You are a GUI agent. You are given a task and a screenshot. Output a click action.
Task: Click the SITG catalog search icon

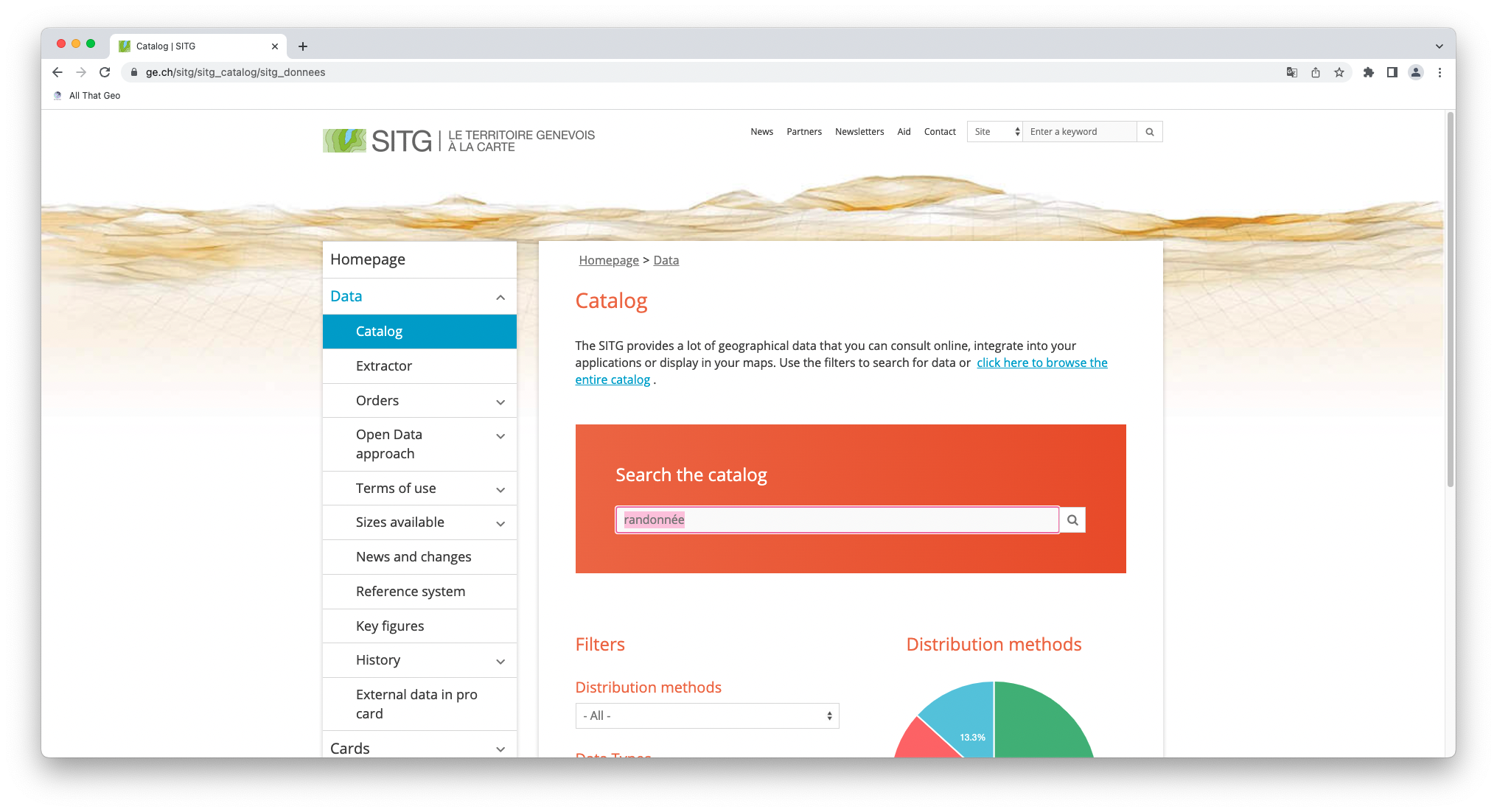tap(1072, 519)
